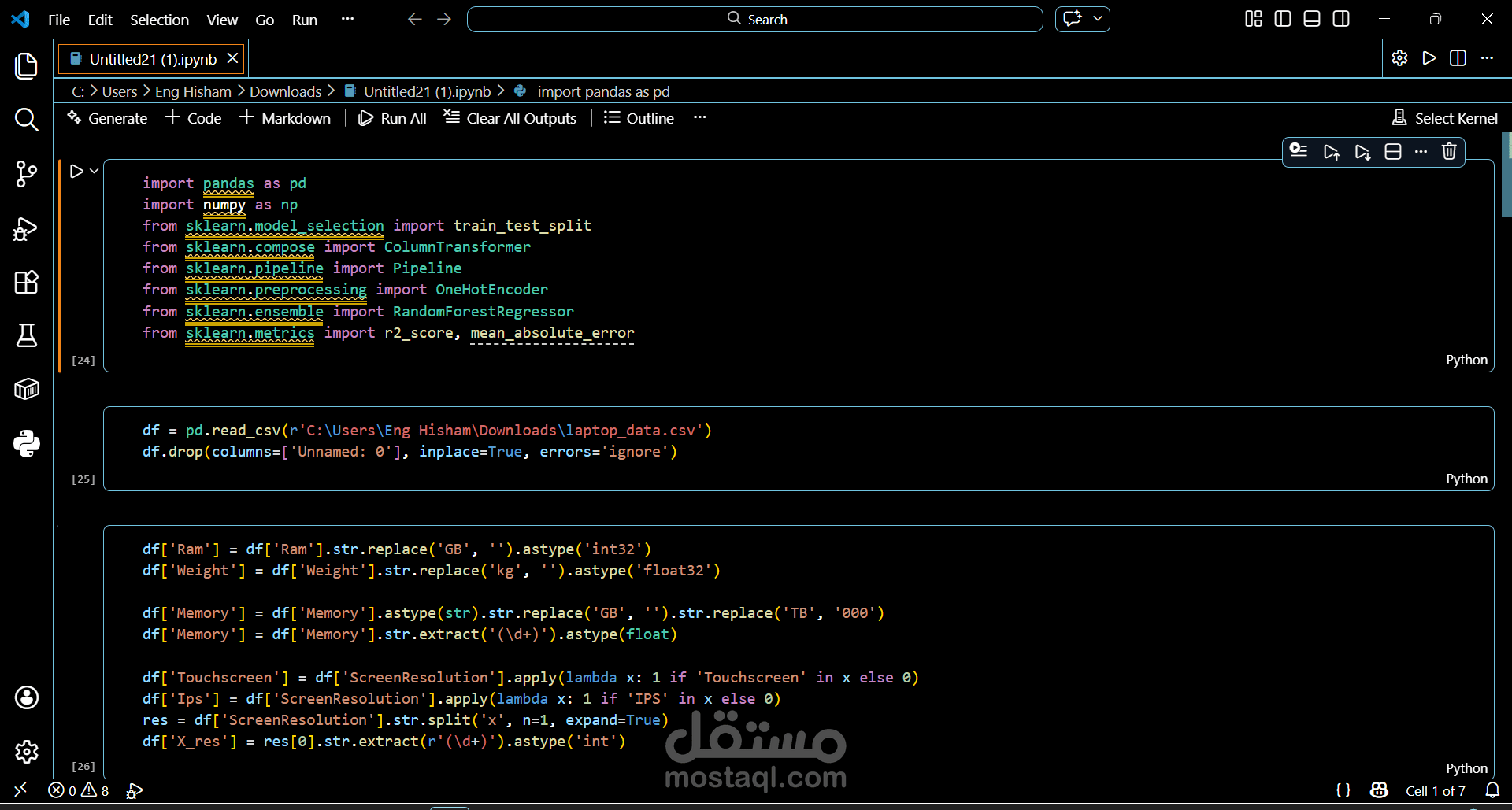Change cell 25 language mode labeled Python
This screenshot has height=810, width=1512.
[x=1466, y=479]
